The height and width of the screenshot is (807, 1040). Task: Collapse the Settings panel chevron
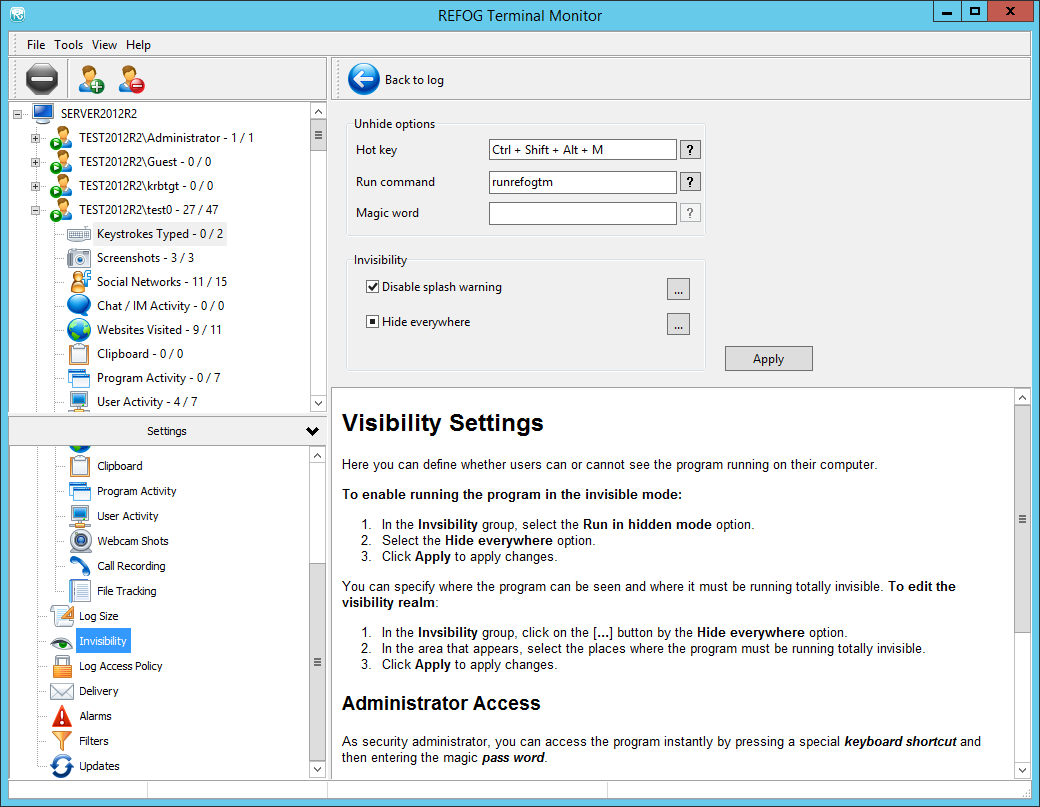[312, 432]
